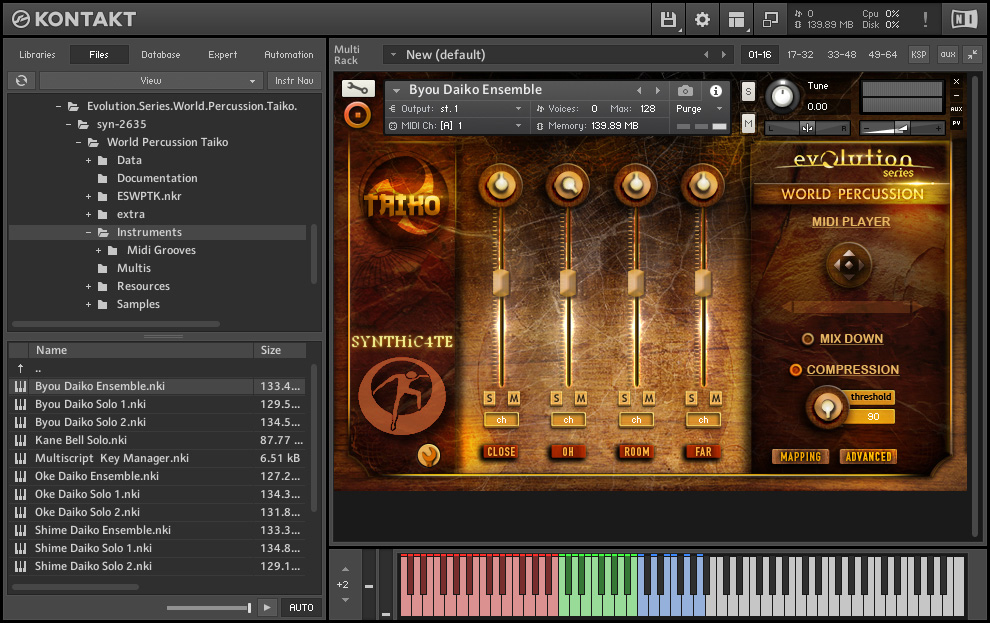This screenshot has width=990, height=623.
Task: Click the workspace layout icon
Action: coord(736,19)
